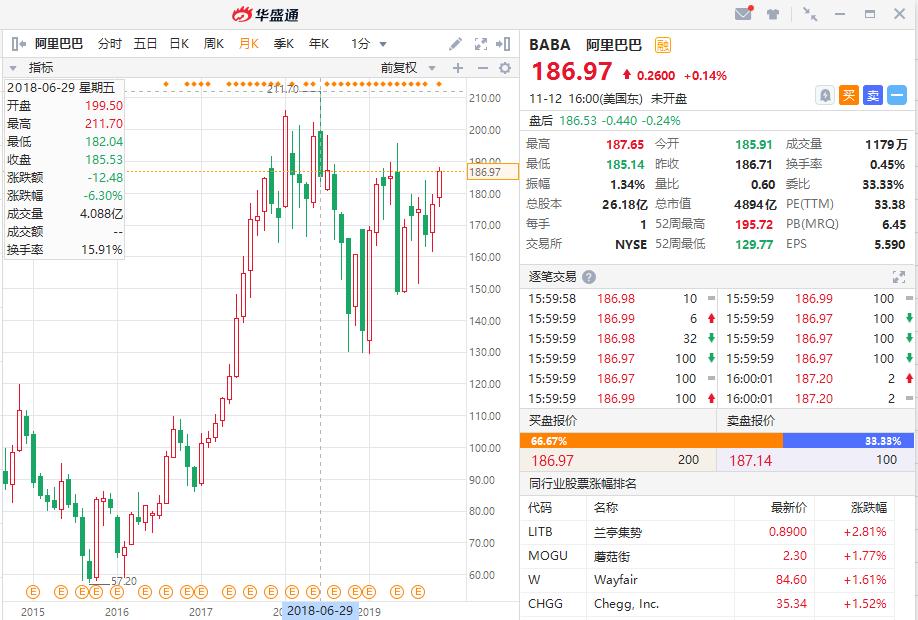This screenshot has height=620, width=918.
Task: Open chart settings gear
Action: pos(505,68)
